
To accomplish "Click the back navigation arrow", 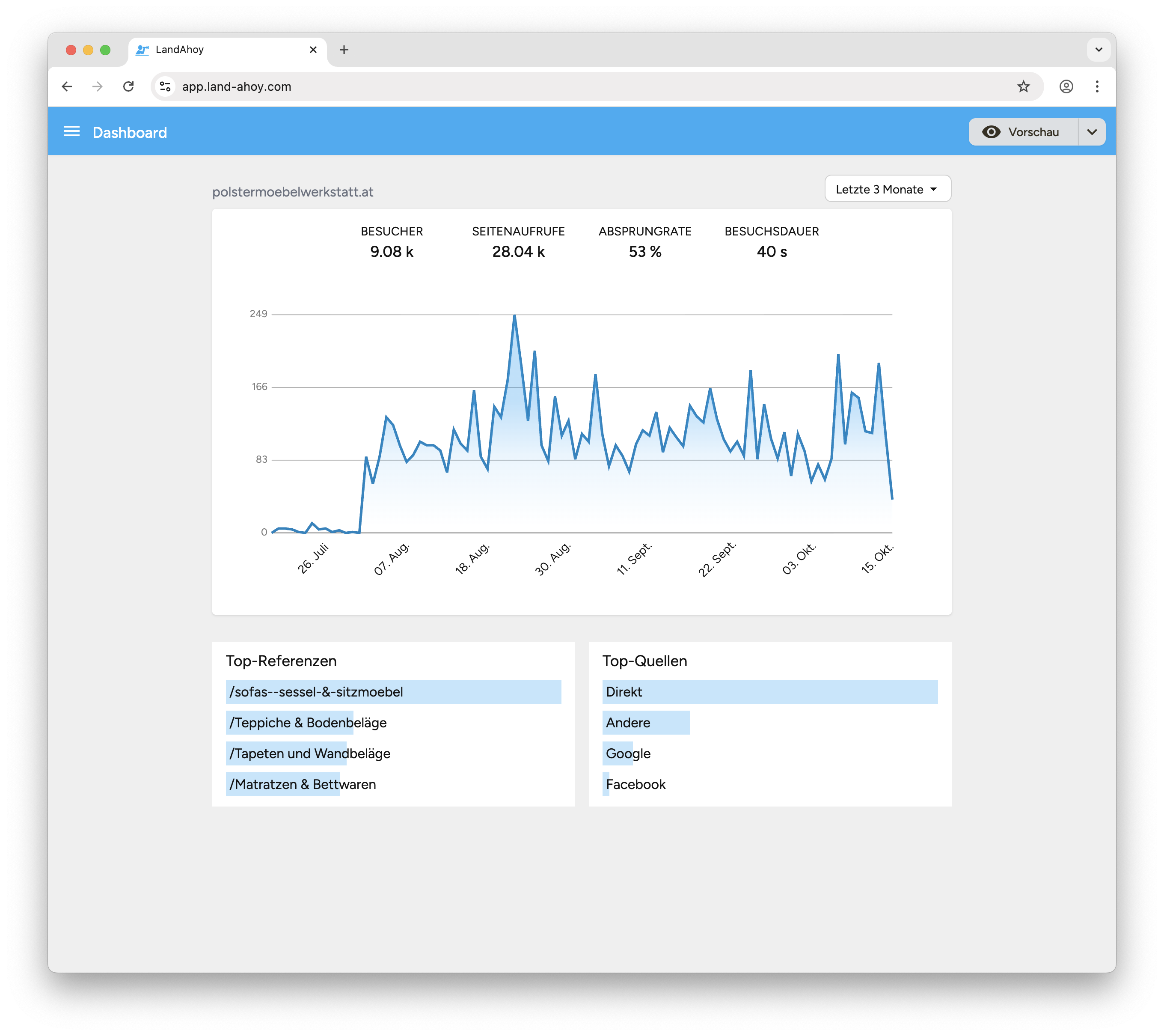I will 67,86.
